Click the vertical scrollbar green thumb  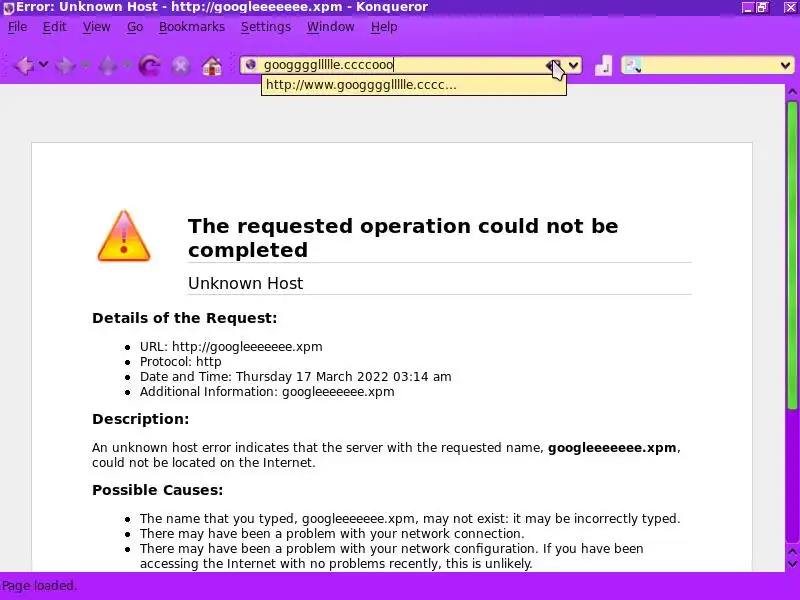[792, 255]
